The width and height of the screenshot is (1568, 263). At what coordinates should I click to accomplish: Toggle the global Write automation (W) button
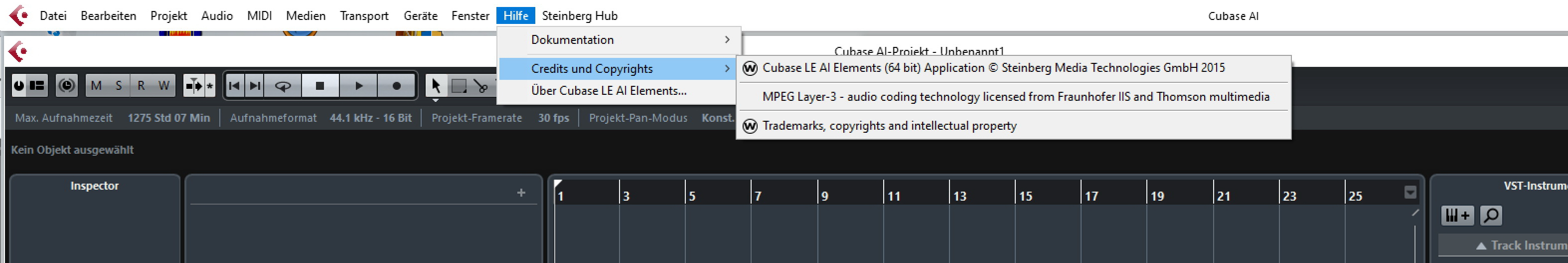click(x=164, y=86)
